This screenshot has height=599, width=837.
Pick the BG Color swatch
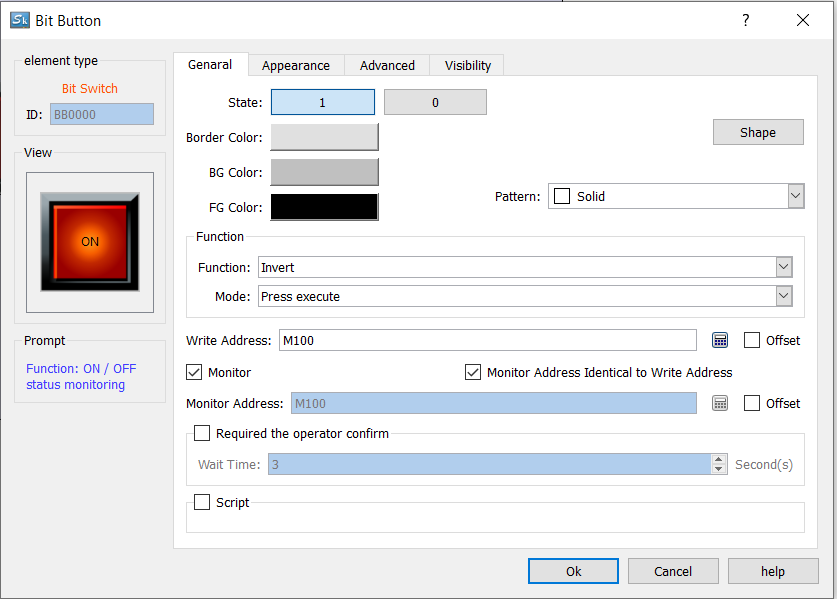pos(325,172)
